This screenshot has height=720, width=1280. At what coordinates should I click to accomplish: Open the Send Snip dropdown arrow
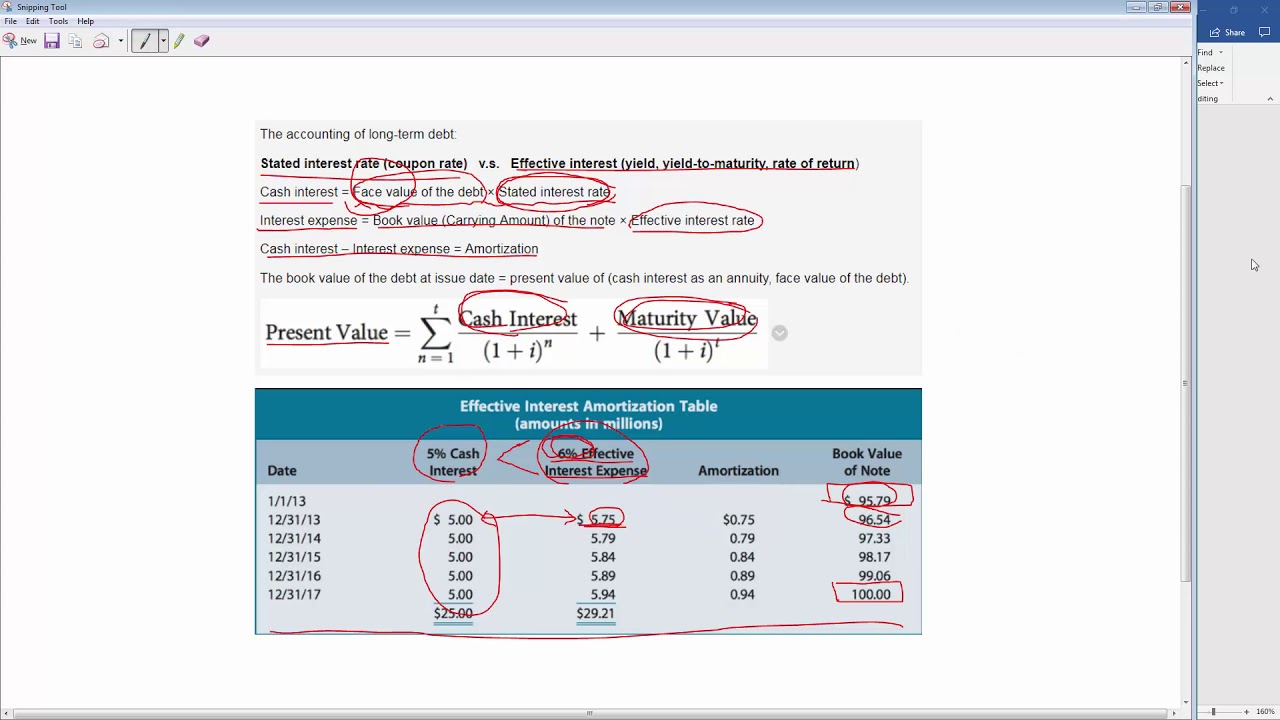click(x=120, y=41)
